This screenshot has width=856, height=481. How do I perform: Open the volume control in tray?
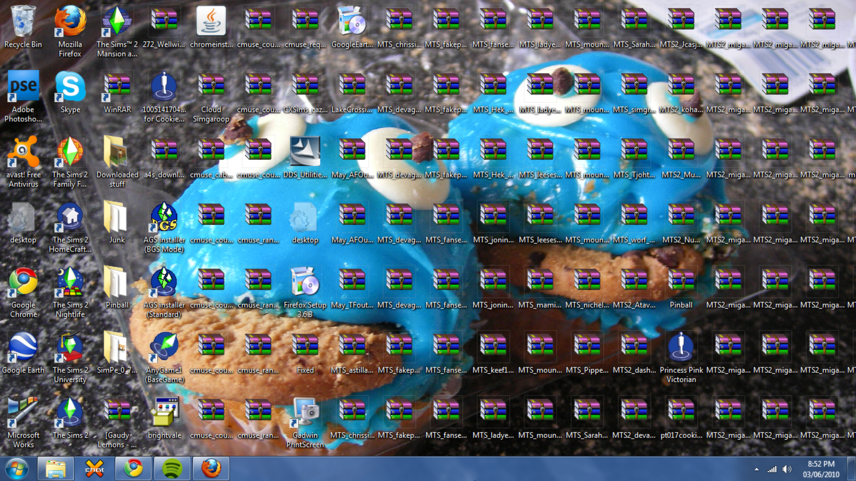coord(787,469)
